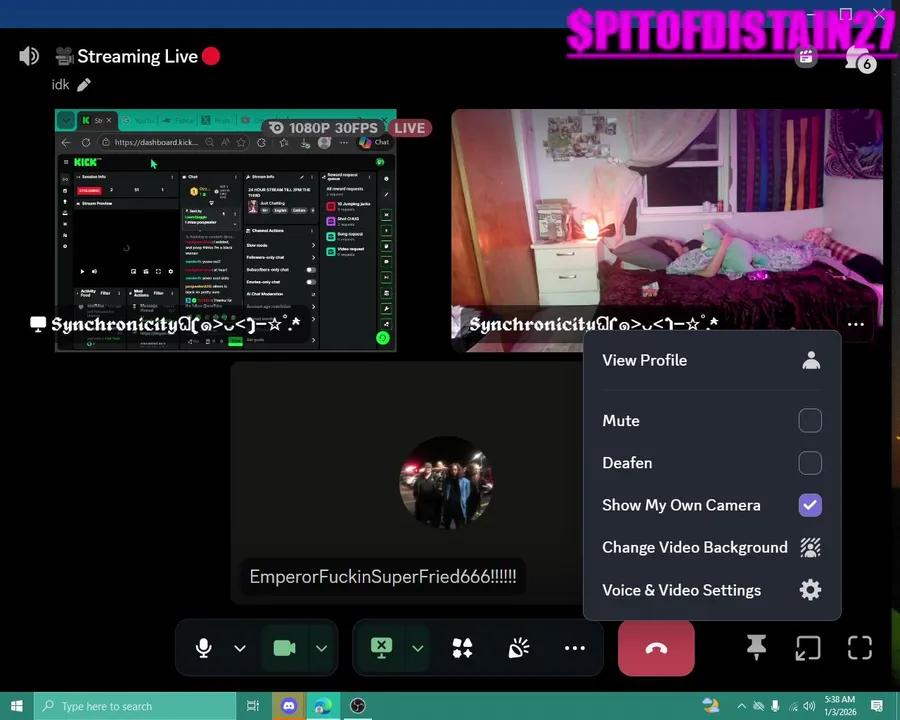Click the taskbar search box
The image size is (900, 720).
pos(135,706)
